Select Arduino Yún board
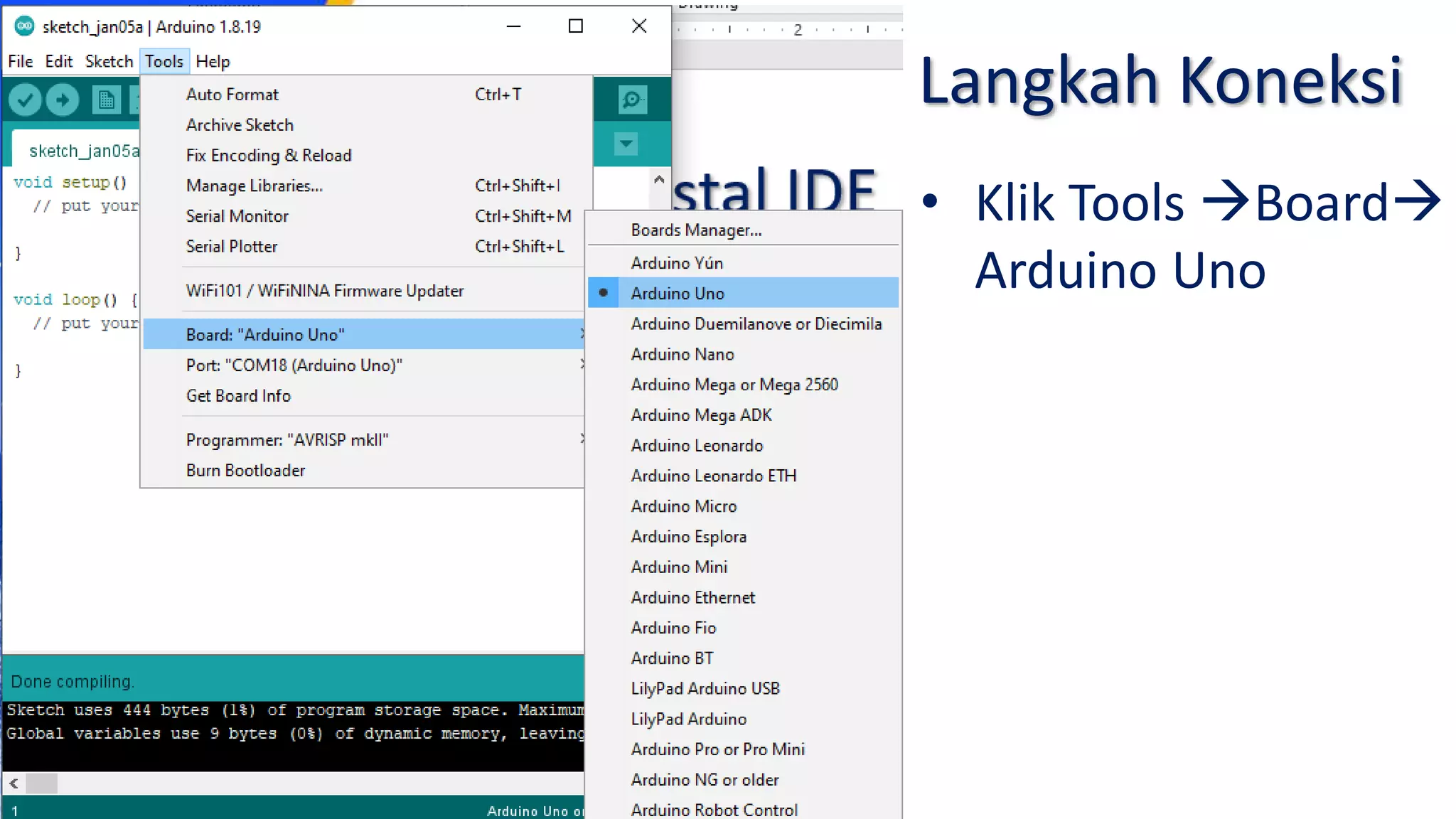 coord(744,263)
